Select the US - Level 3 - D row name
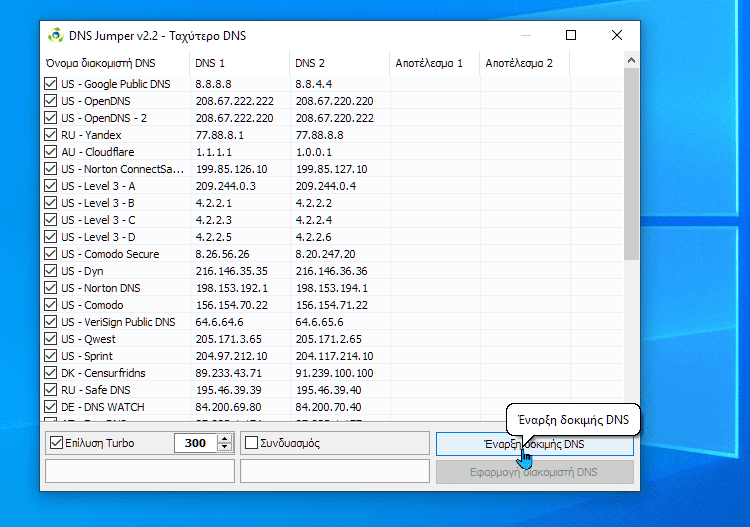 click(98, 237)
